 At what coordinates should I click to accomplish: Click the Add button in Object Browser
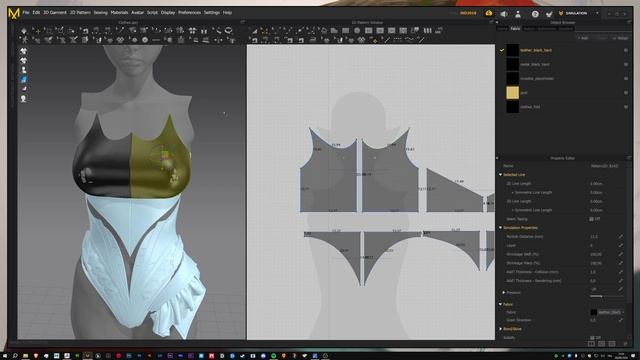(x=582, y=38)
